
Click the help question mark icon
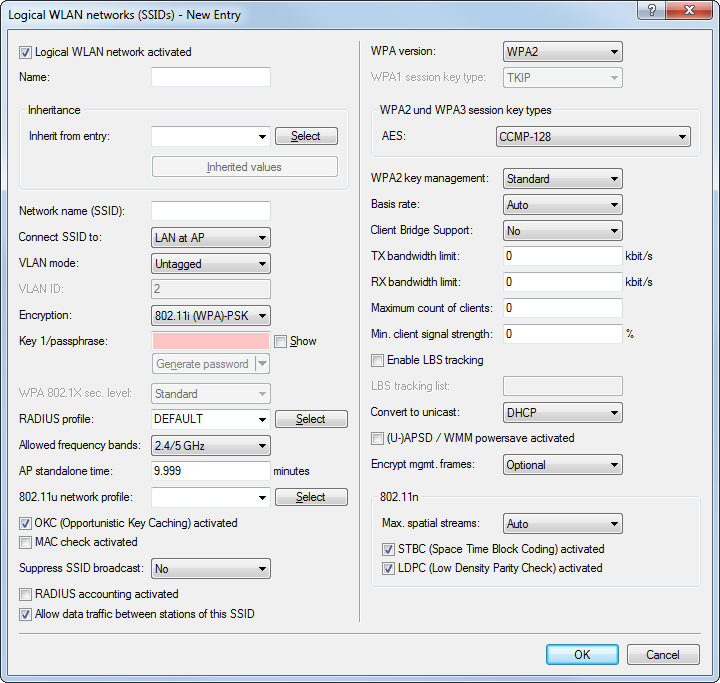pyautogui.click(x=652, y=13)
